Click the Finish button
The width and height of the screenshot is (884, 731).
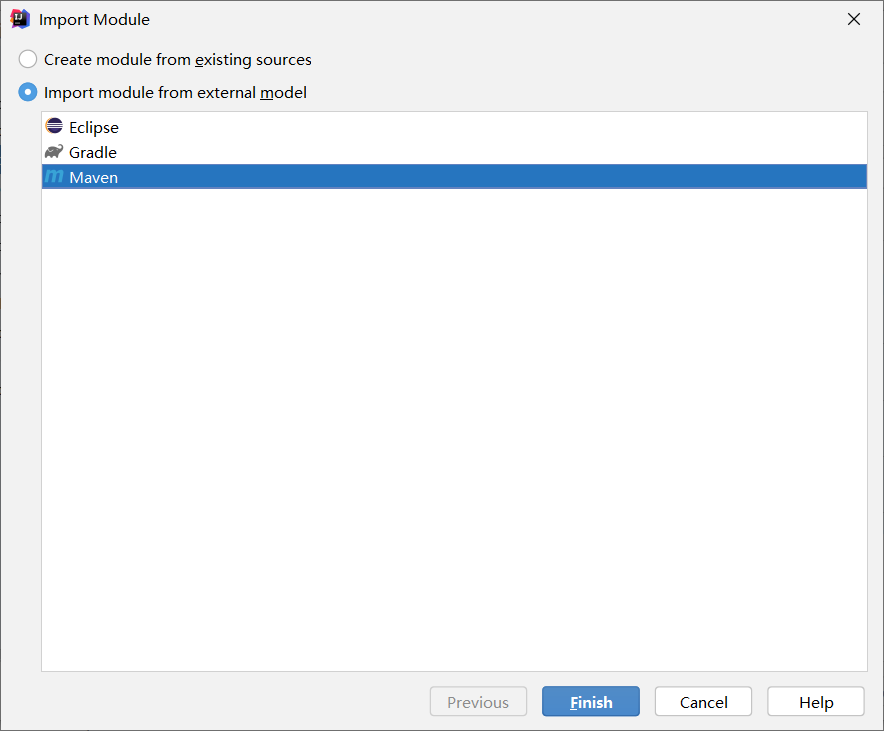tap(590, 701)
